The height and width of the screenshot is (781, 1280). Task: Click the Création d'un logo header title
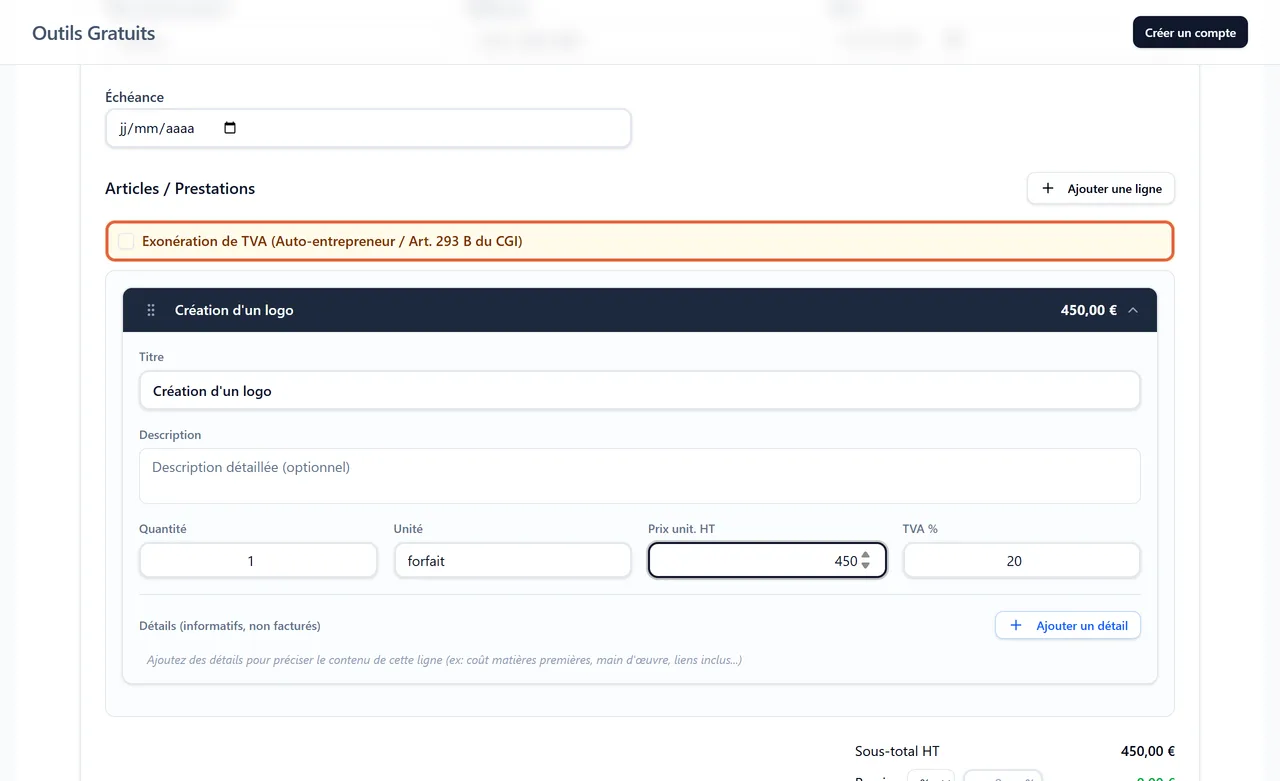pyautogui.click(x=234, y=310)
